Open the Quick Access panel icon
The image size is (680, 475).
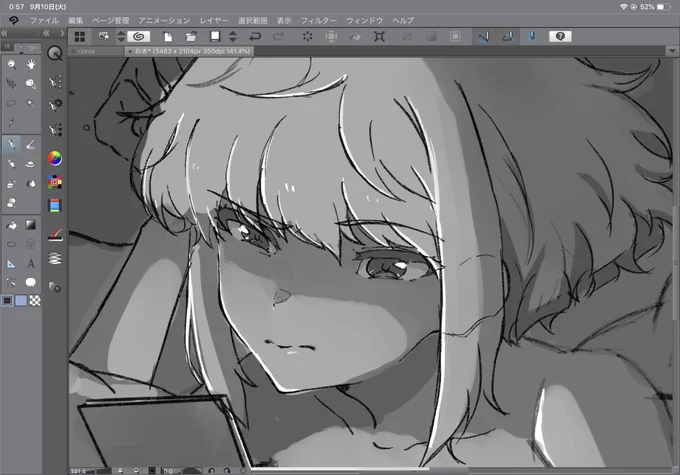pyautogui.click(x=55, y=53)
